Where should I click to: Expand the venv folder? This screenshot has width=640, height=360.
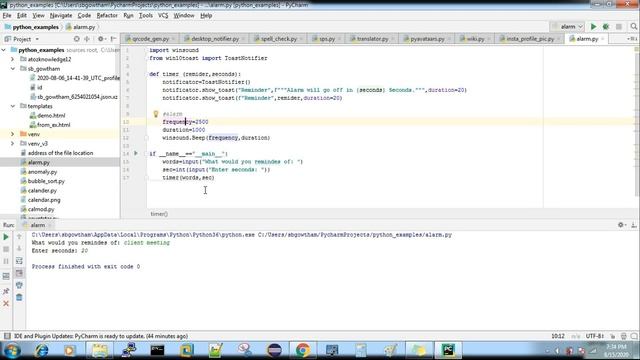[x=13, y=134]
